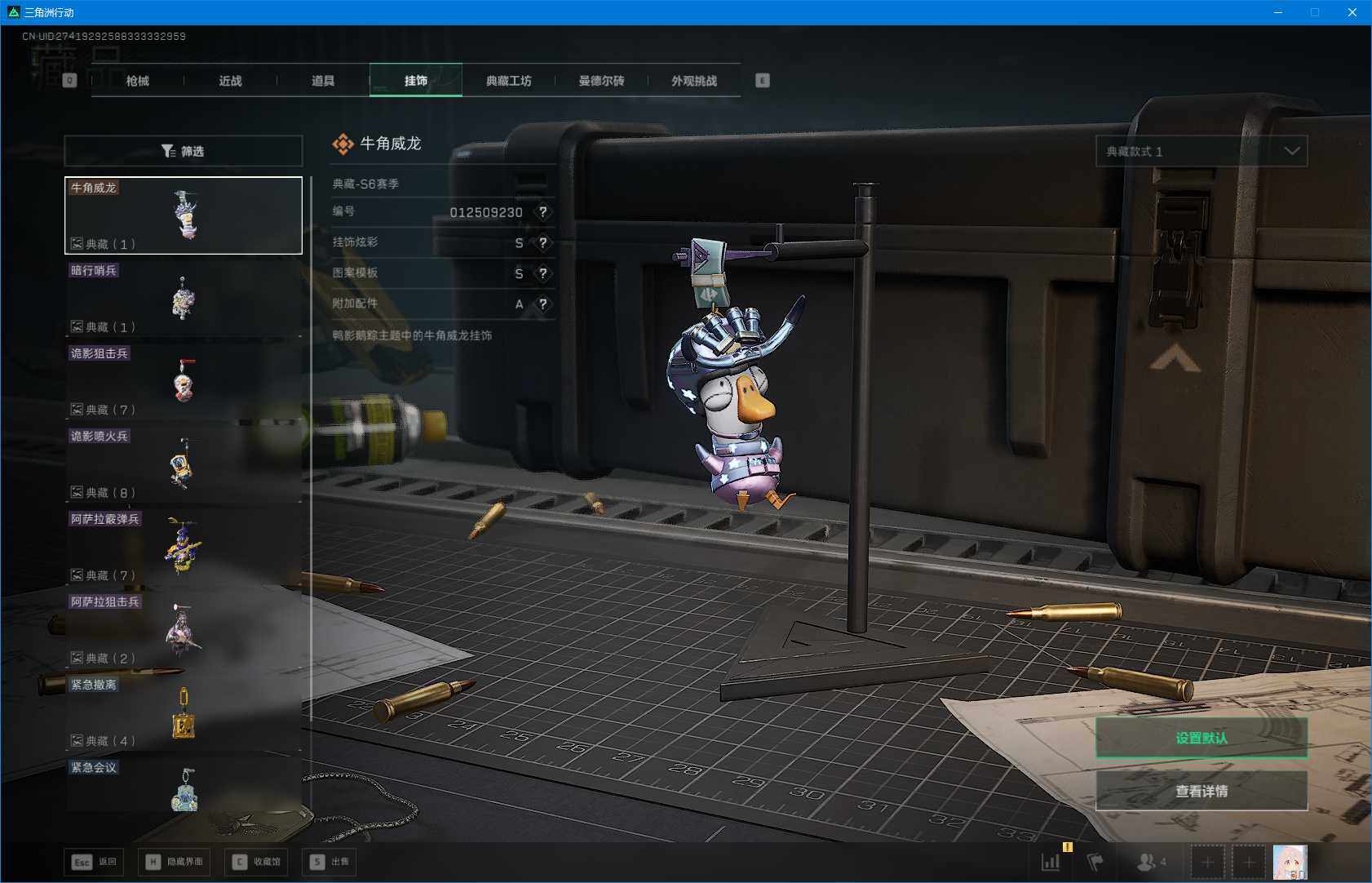Image resolution: width=1372 pixels, height=883 pixels.
Task: Click the H 隐藏界面 button
Action: coord(174,862)
